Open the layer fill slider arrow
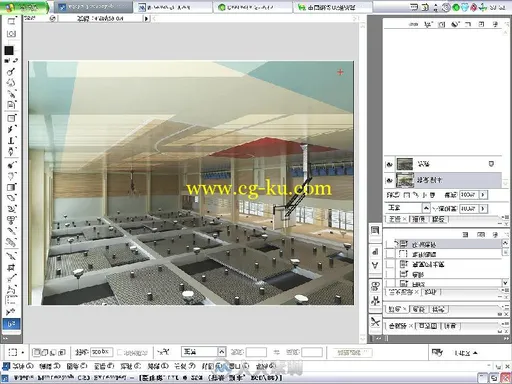This screenshot has height=384, width=512. coord(483,194)
